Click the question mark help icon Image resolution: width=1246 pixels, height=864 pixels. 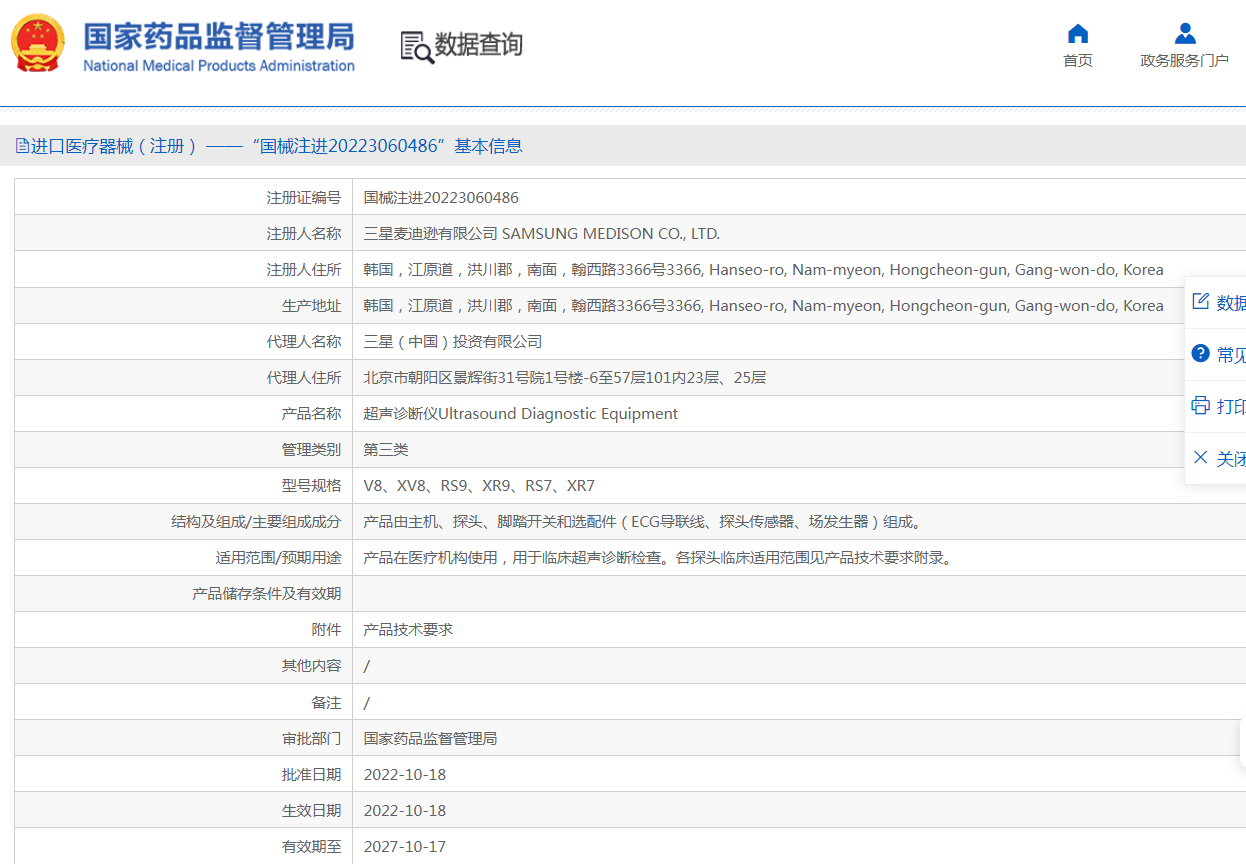1201,353
